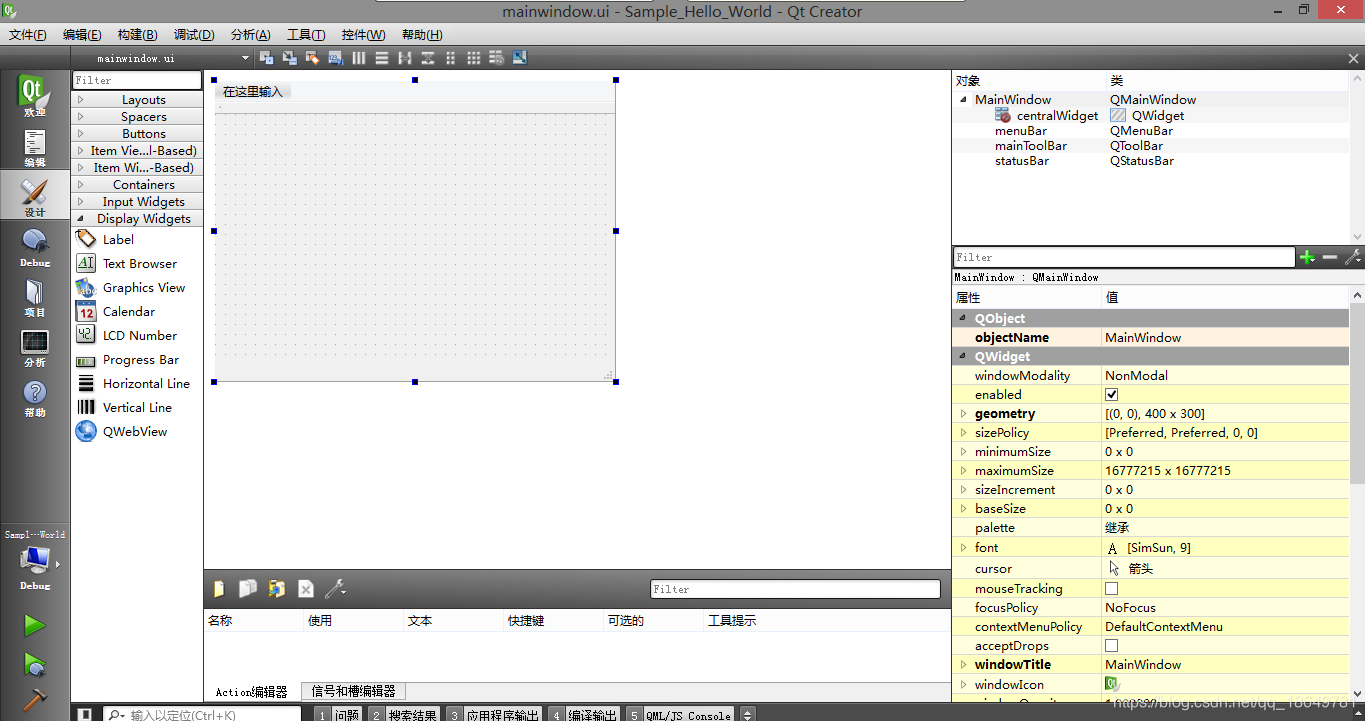
Task: Switch to the Edit (编辑) mode
Action: pyautogui.click(x=35, y=146)
